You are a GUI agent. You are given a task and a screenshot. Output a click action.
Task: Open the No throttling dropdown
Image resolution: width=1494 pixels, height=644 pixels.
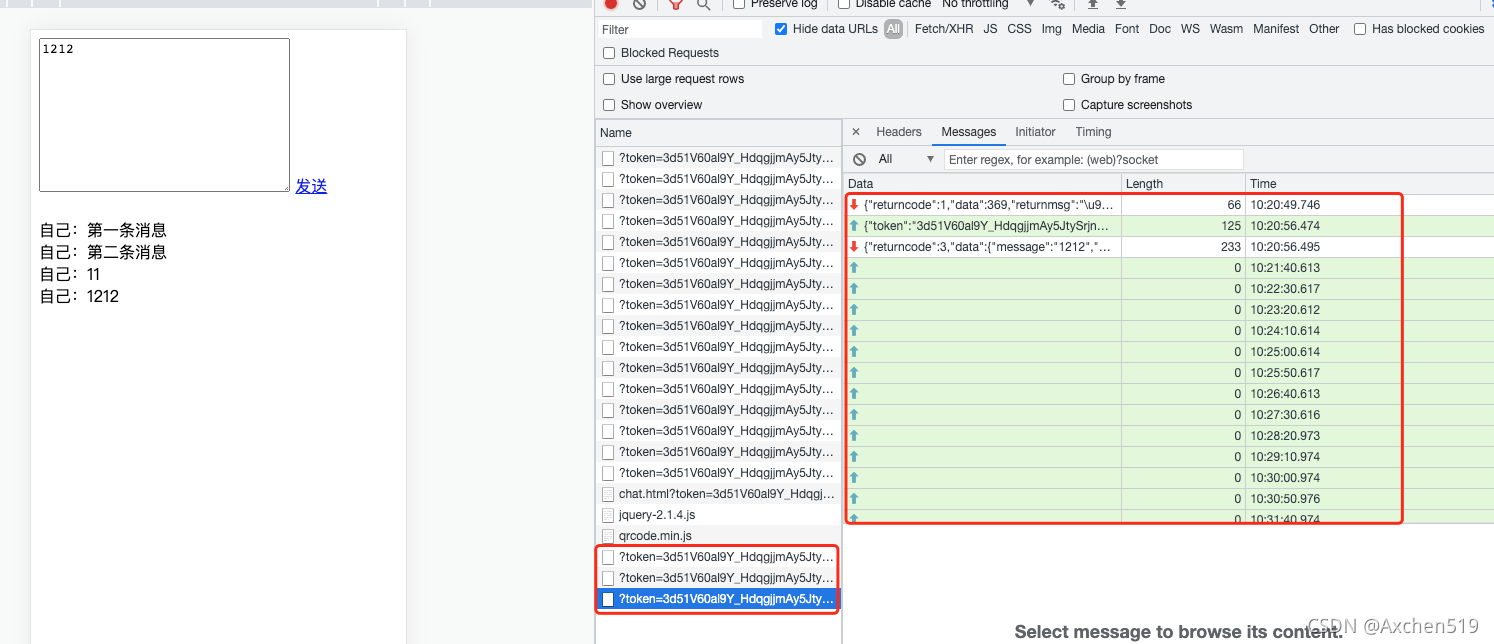(x=987, y=4)
